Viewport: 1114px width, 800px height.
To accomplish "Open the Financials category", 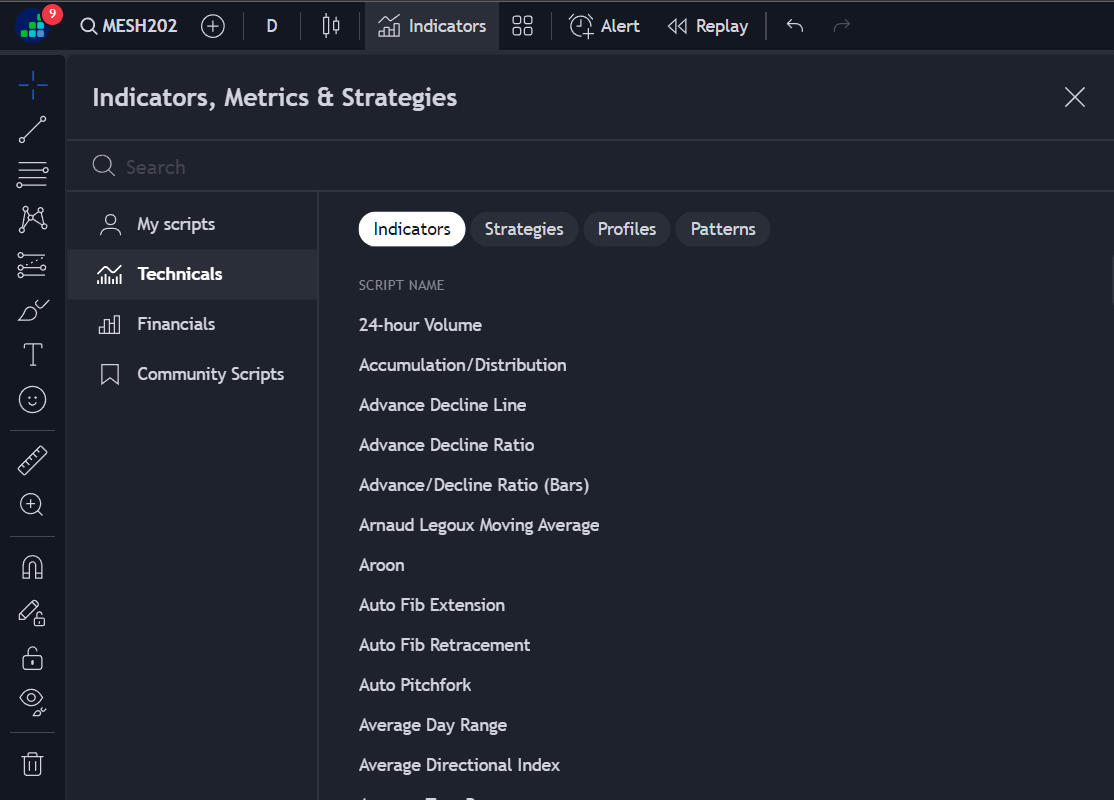I will (x=193, y=325).
